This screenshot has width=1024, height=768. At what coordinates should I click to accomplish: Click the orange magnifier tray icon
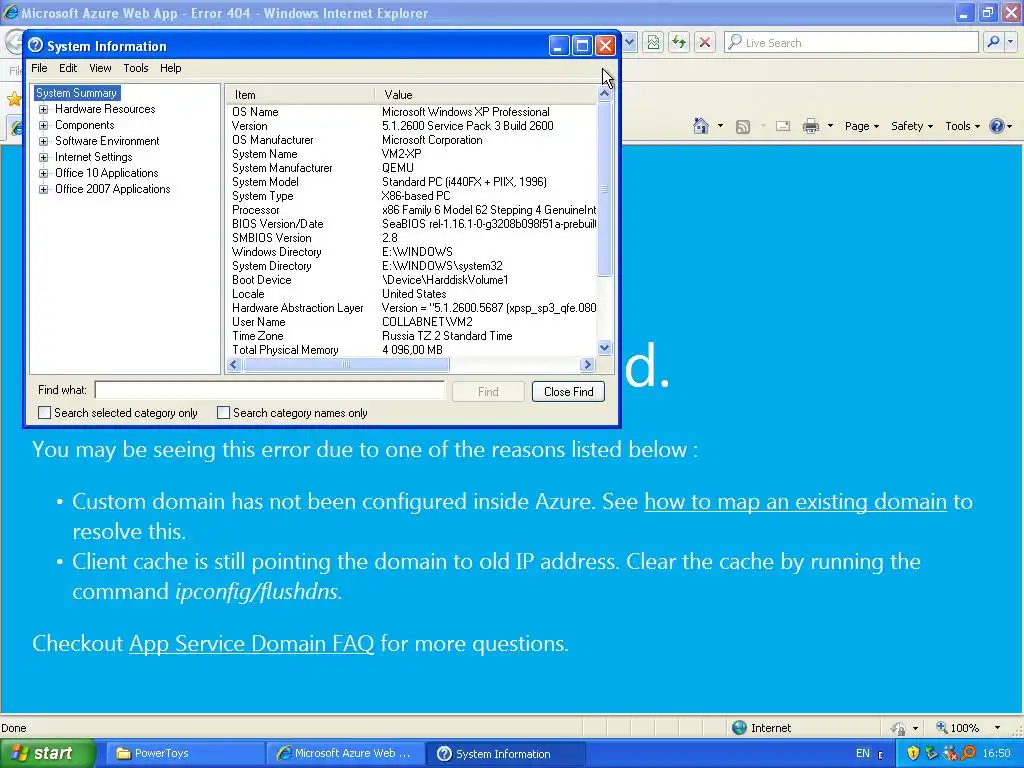coord(968,753)
